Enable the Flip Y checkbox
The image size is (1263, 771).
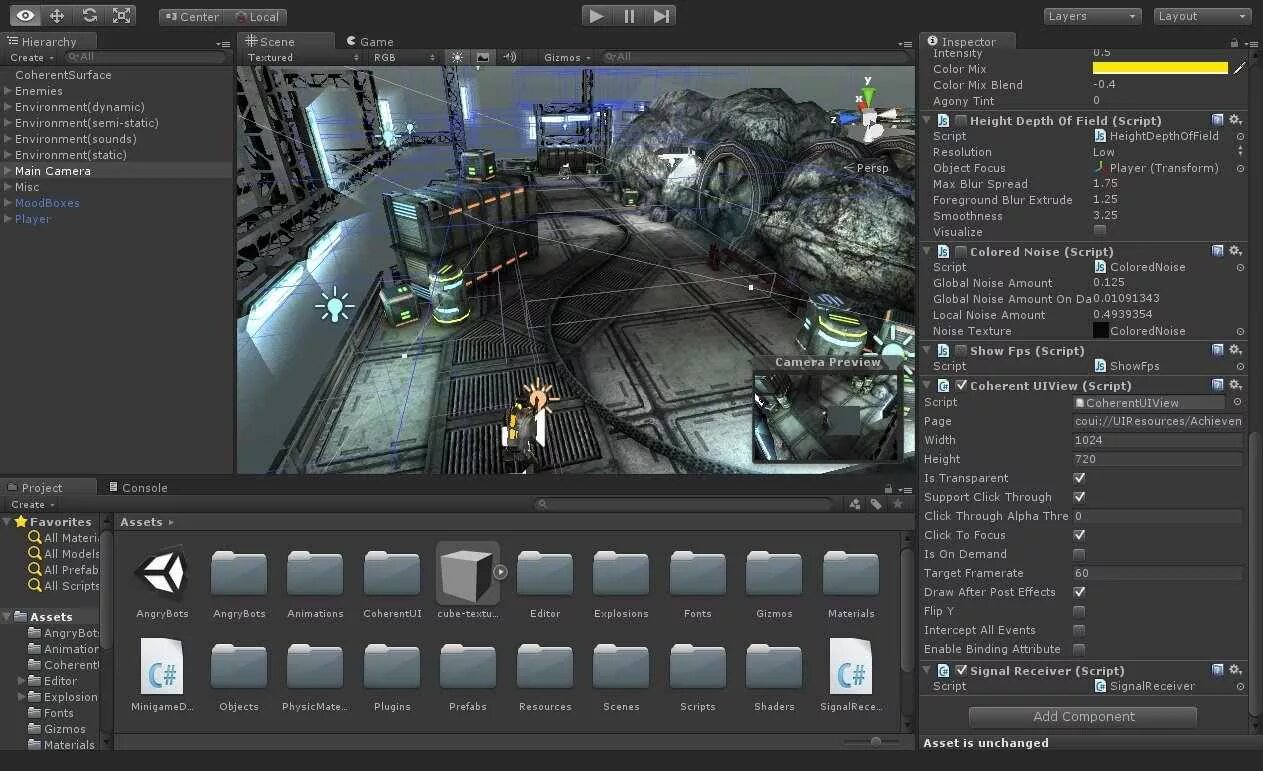1078,611
